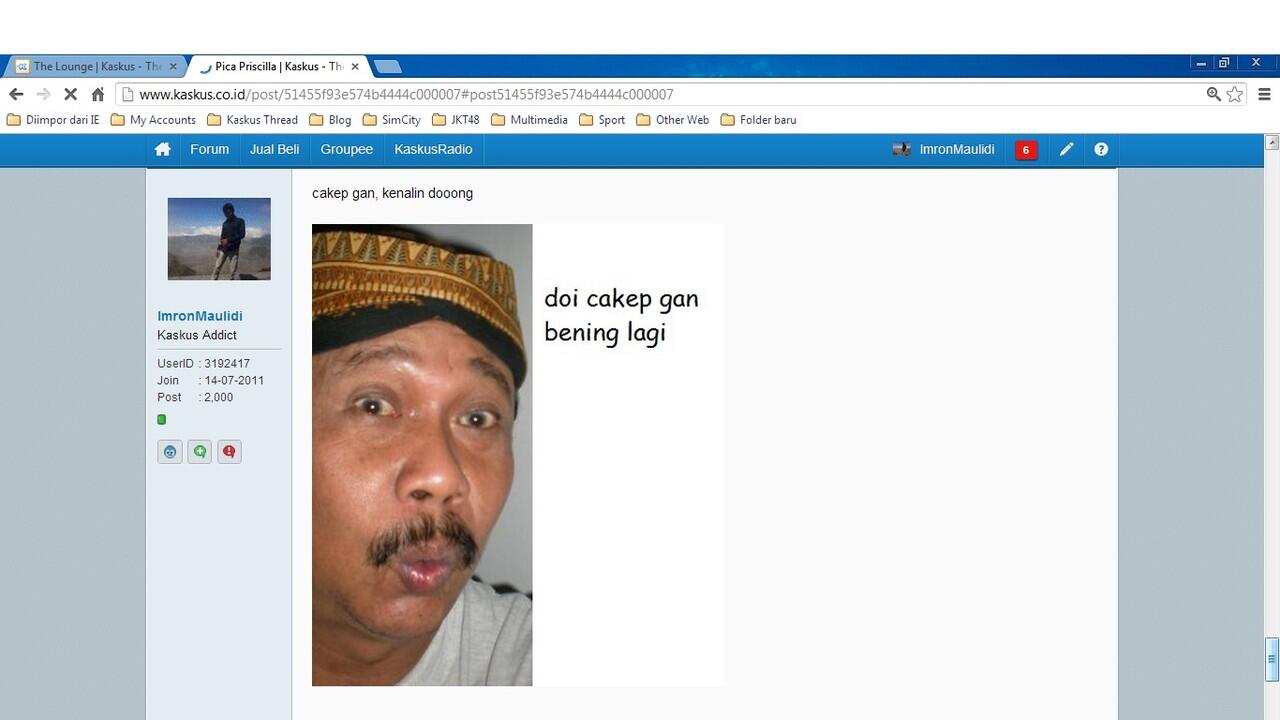
Task: Expand the JKT48 bookmarks folder
Action: tap(456, 120)
